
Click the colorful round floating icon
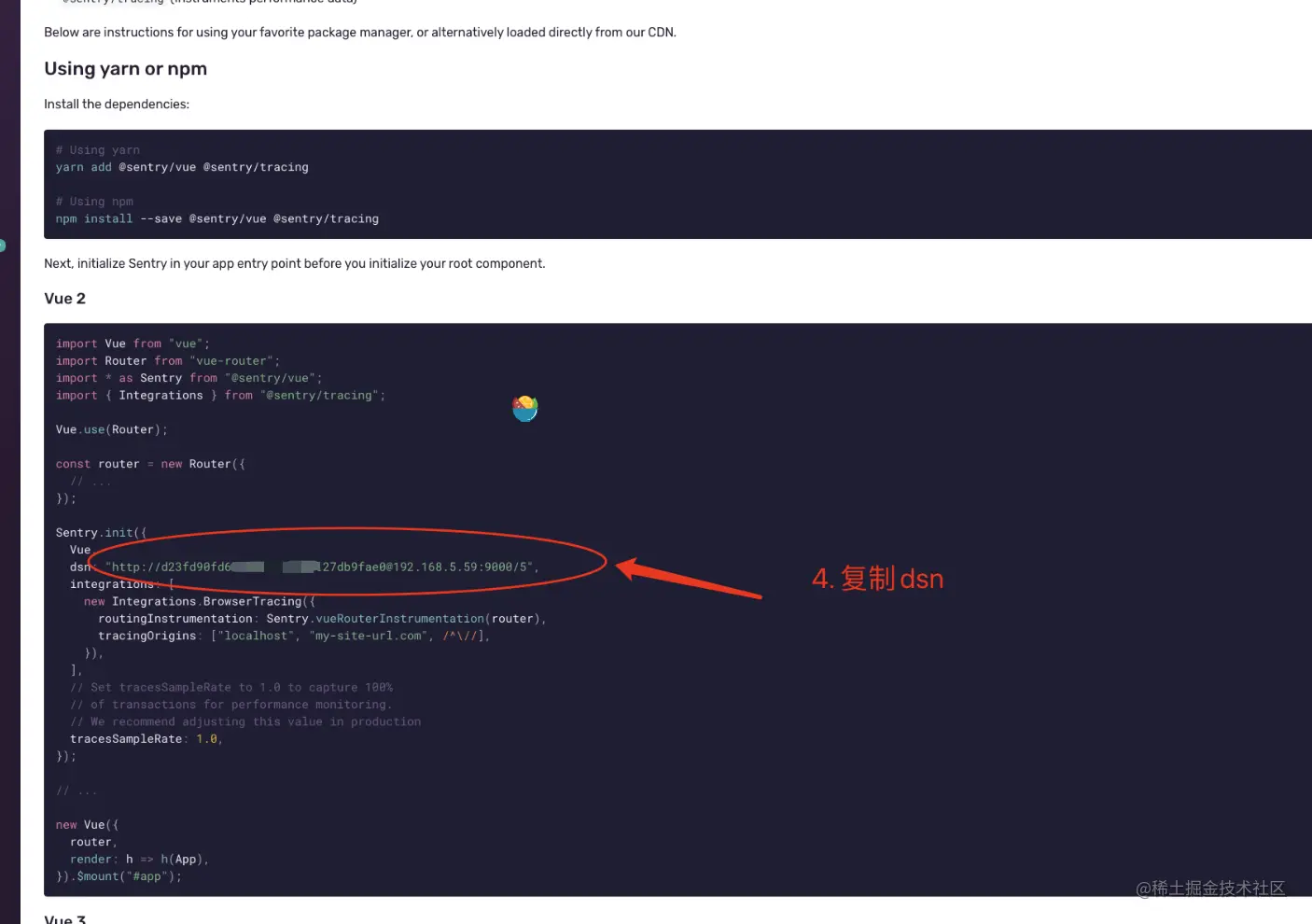525,408
